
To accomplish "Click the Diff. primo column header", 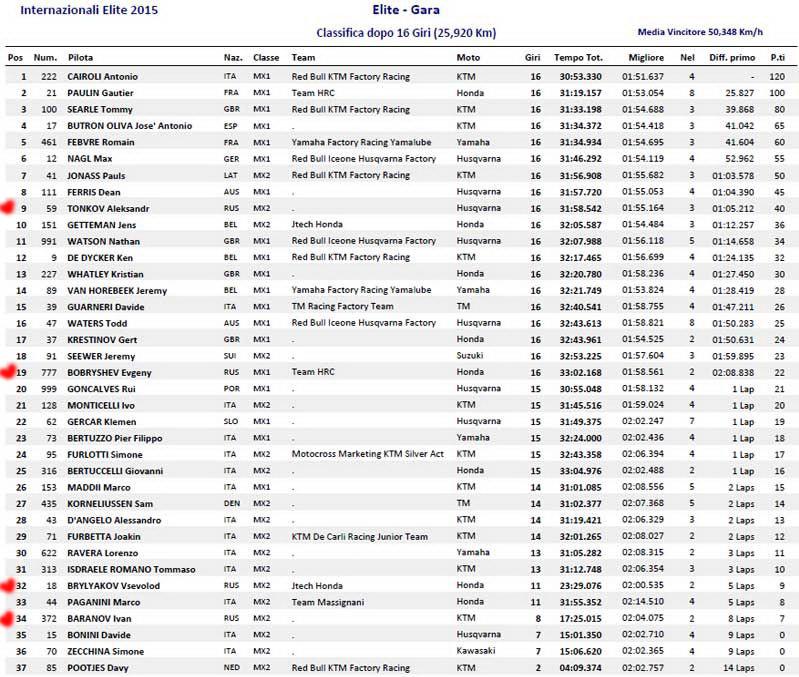I will pyautogui.click(x=732, y=58).
